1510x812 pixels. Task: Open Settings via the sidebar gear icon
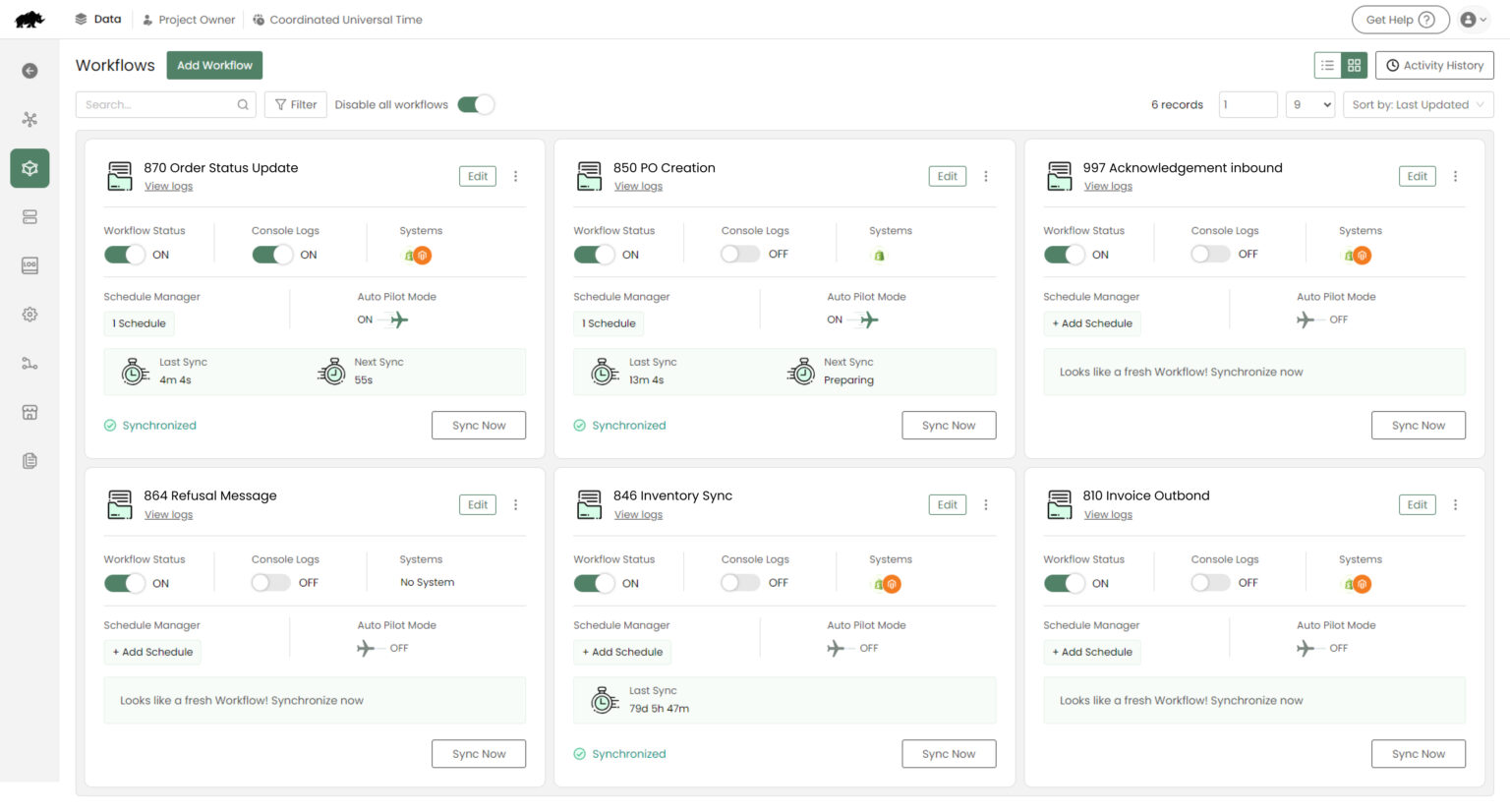click(x=29, y=314)
